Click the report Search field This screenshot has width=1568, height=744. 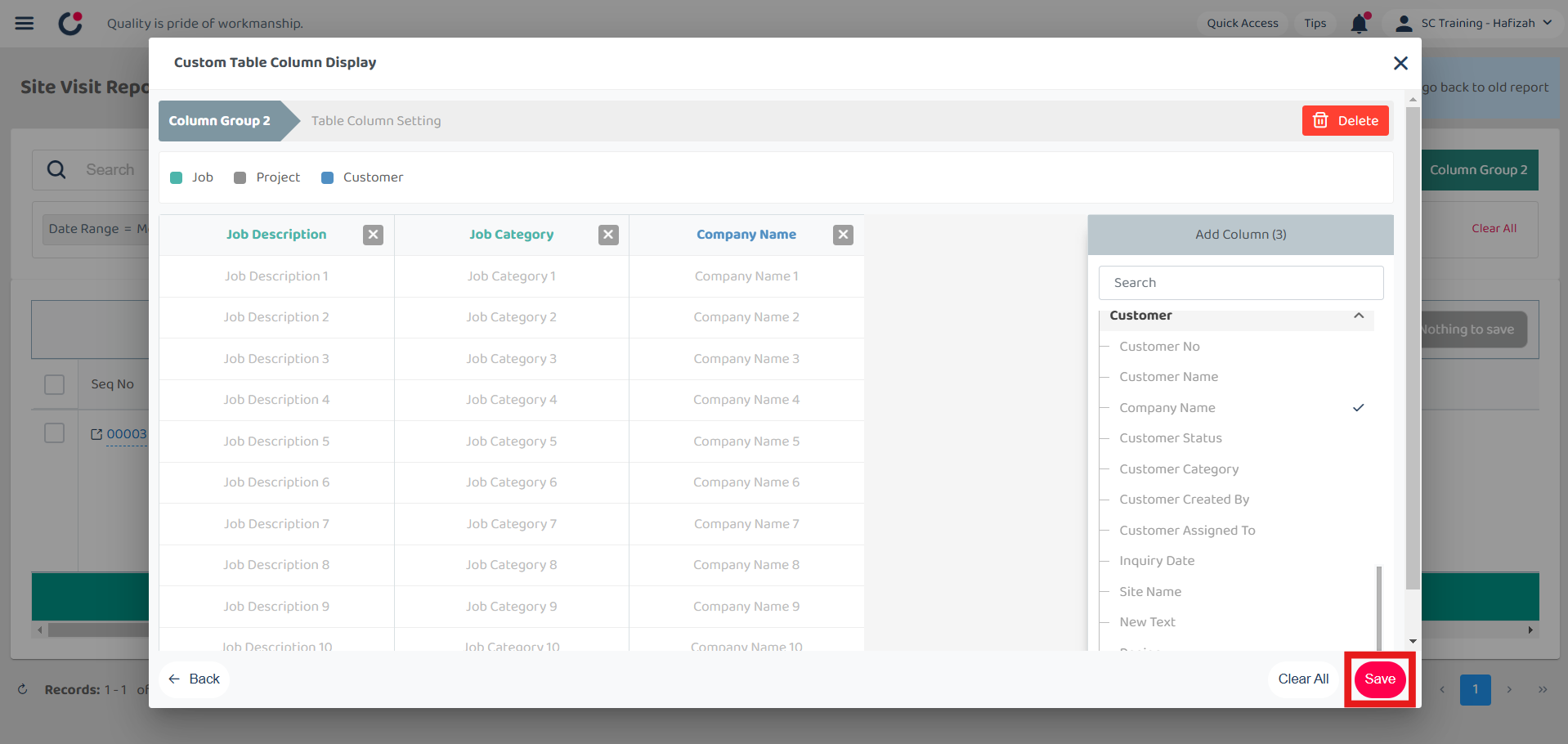tap(110, 170)
